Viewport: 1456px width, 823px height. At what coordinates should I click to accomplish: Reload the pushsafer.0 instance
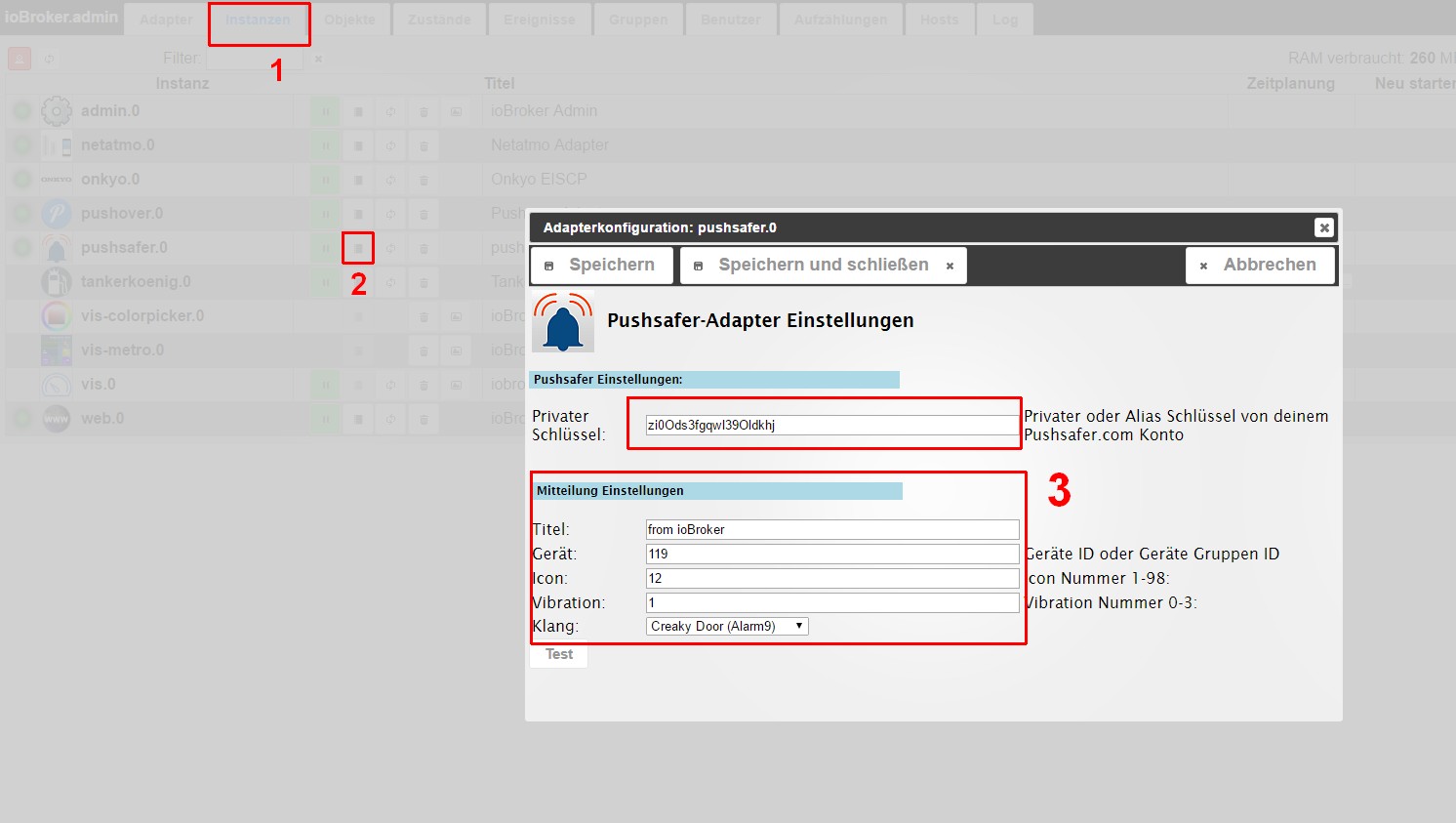[390, 248]
